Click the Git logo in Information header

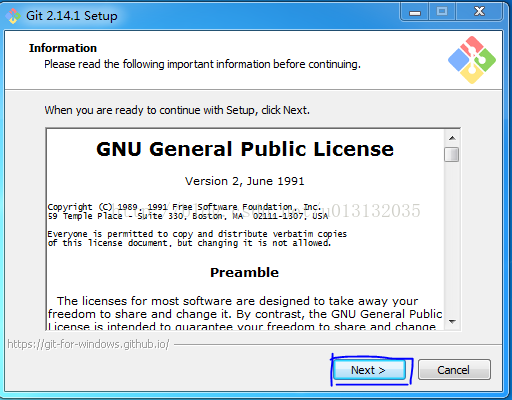pyautogui.click(x=472, y=60)
